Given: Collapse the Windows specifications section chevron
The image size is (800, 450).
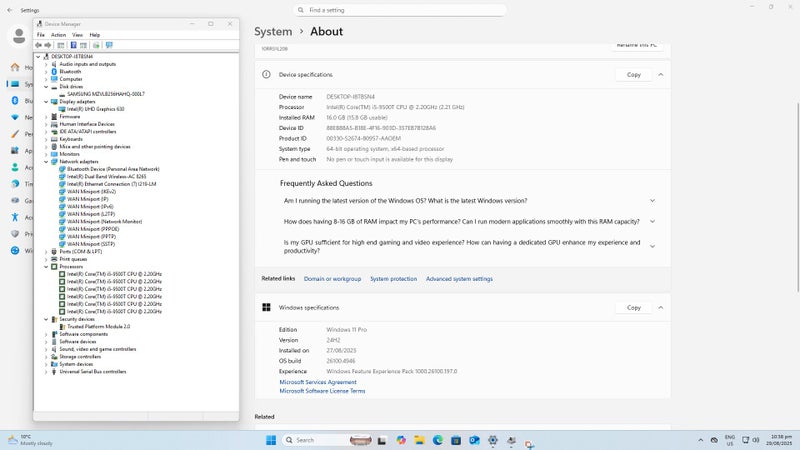Looking at the screenshot, I should [661, 308].
